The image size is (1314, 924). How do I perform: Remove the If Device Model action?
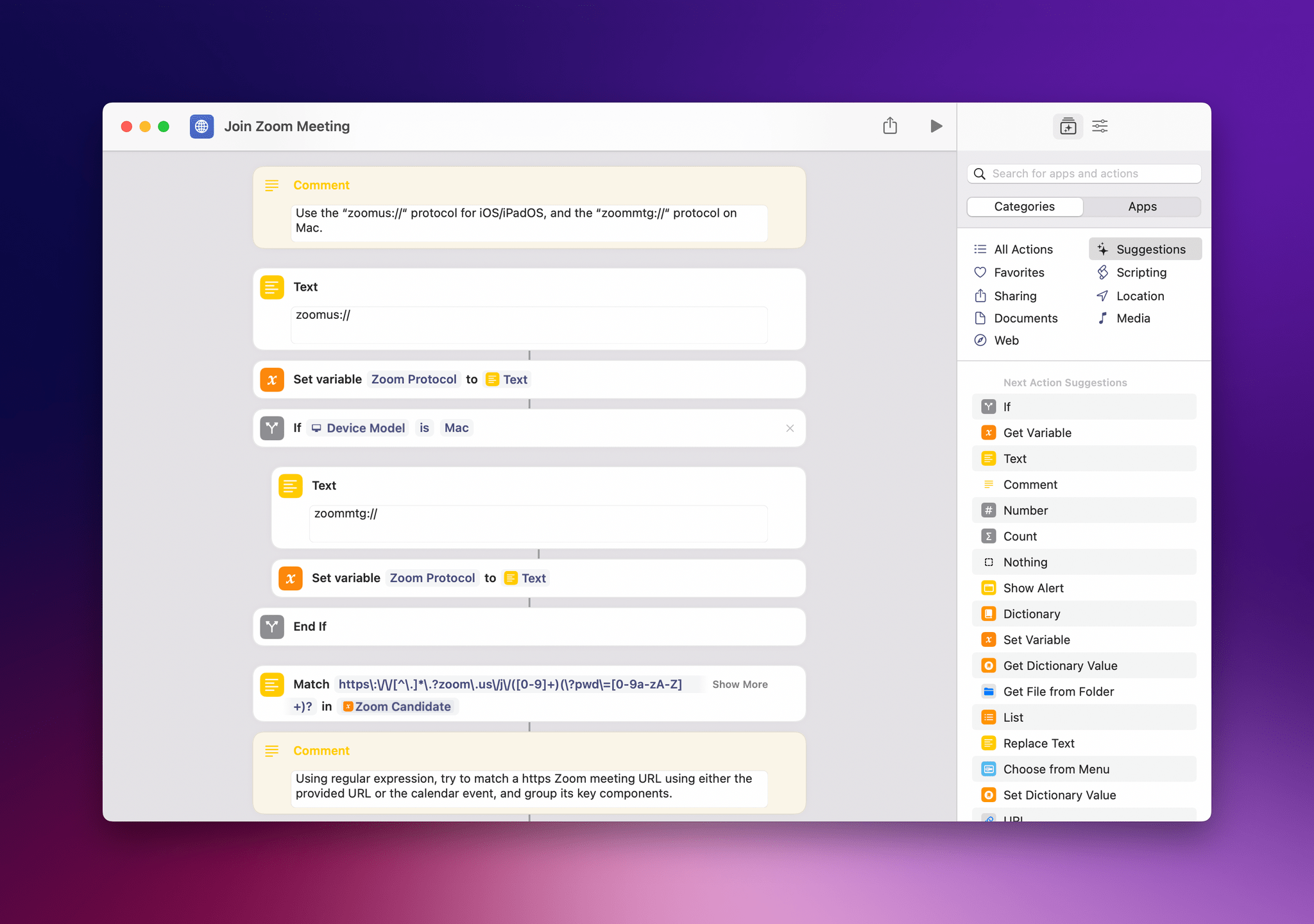[x=790, y=429]
